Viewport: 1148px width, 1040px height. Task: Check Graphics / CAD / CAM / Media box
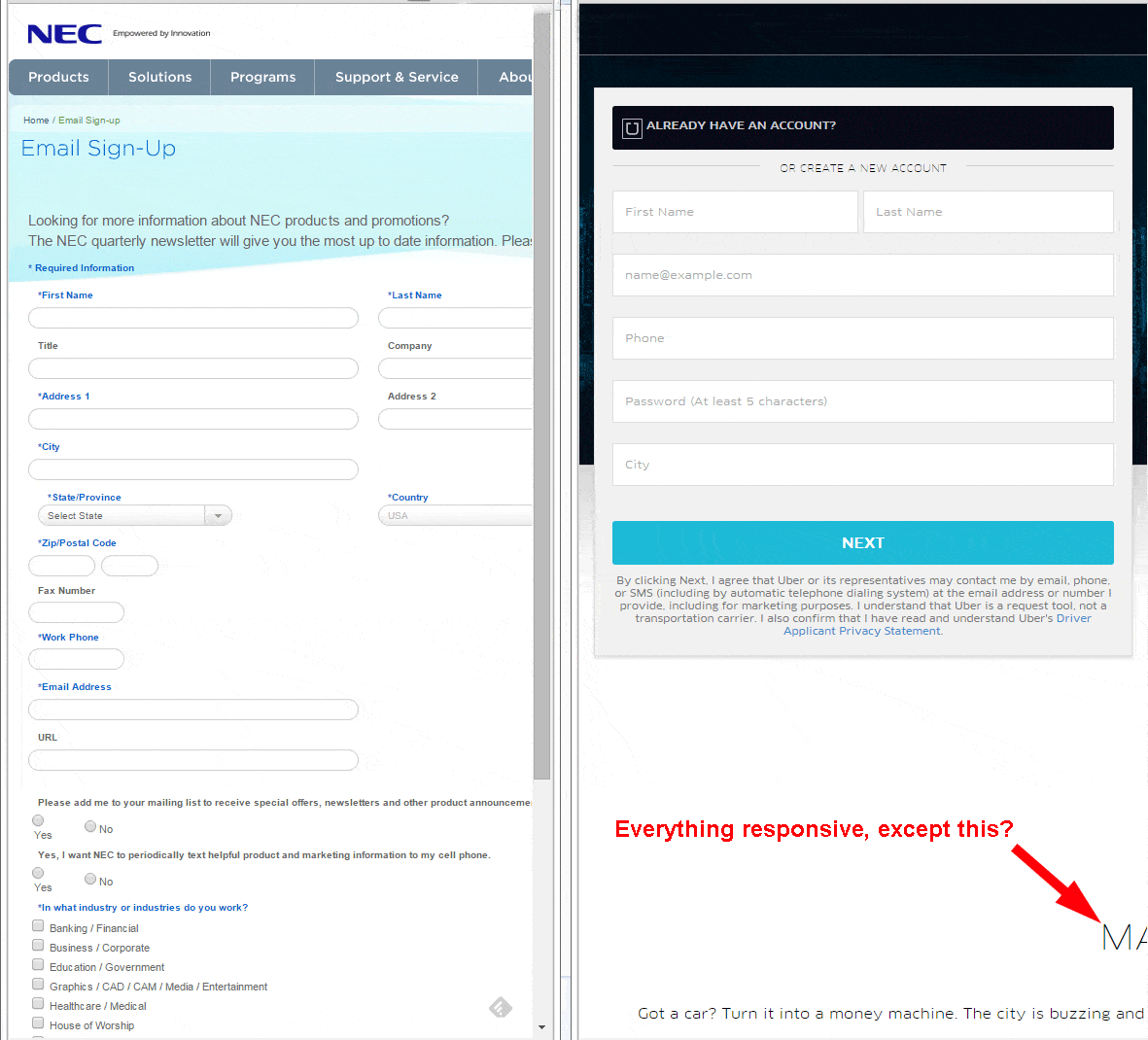38,985
